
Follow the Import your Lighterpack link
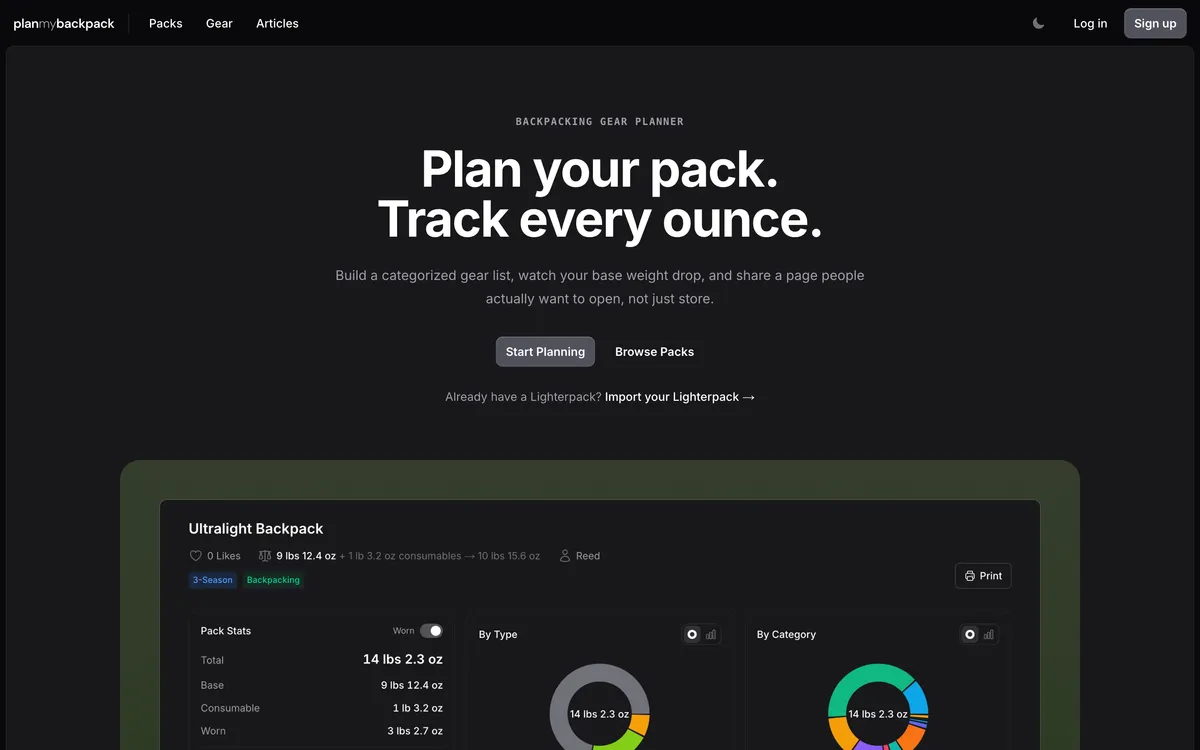coord(680,397)
